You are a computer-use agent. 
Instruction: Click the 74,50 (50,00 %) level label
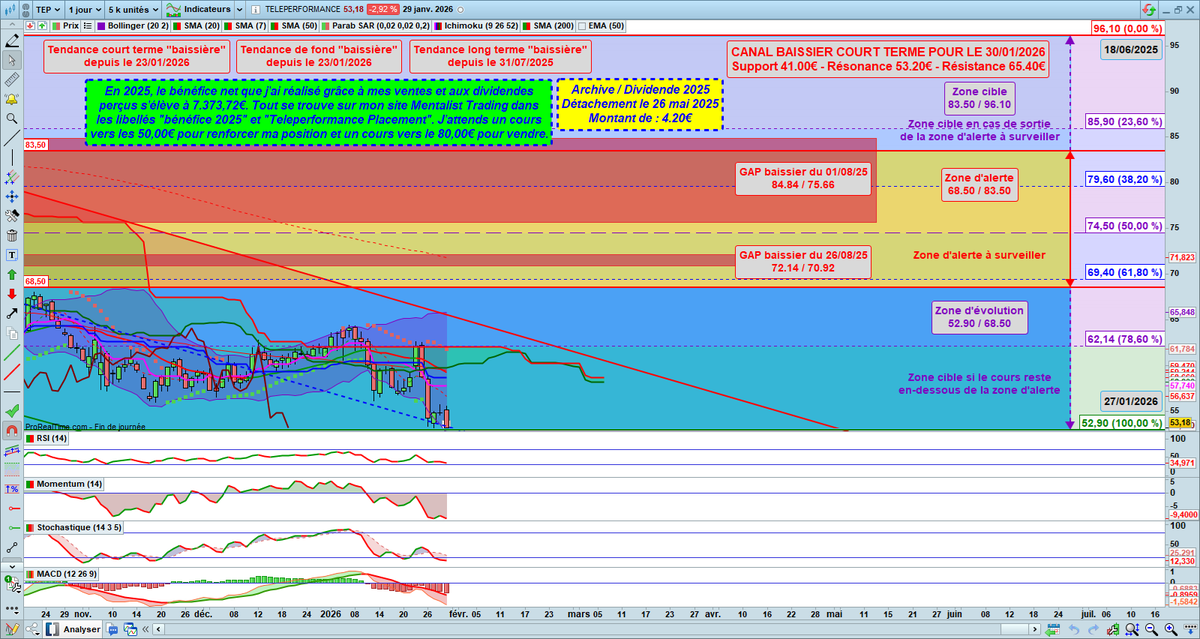(x=1124, y=227)
